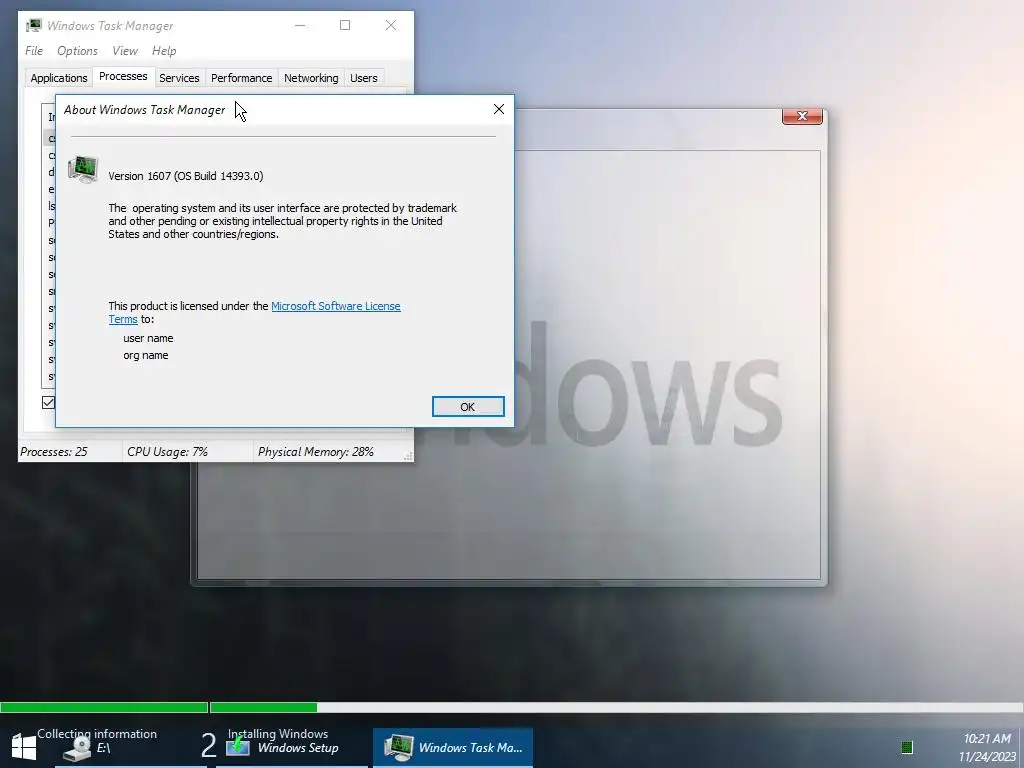This screenshot has width=1024, height=768.
Task: Click the 'user name' text
Action: coord(148,338)
